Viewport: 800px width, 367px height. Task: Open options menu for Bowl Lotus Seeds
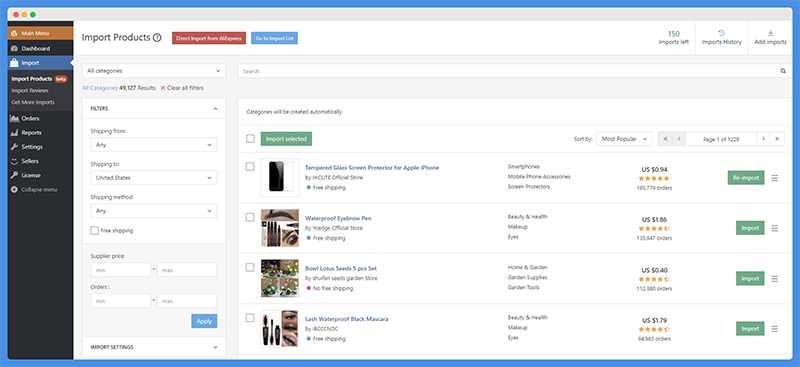click(x=774, y=279)
